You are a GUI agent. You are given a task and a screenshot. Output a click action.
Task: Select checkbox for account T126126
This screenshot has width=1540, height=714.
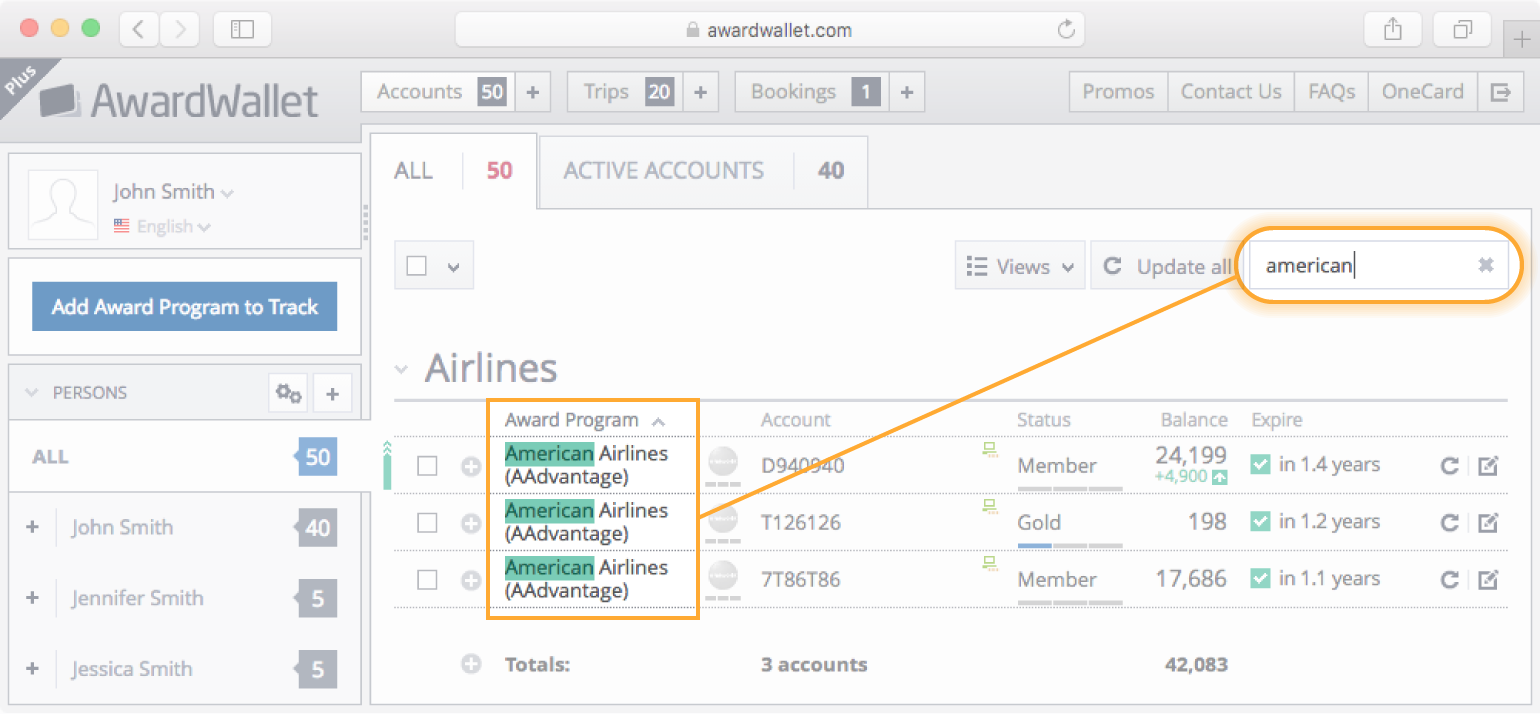click(x=427, y=523)
